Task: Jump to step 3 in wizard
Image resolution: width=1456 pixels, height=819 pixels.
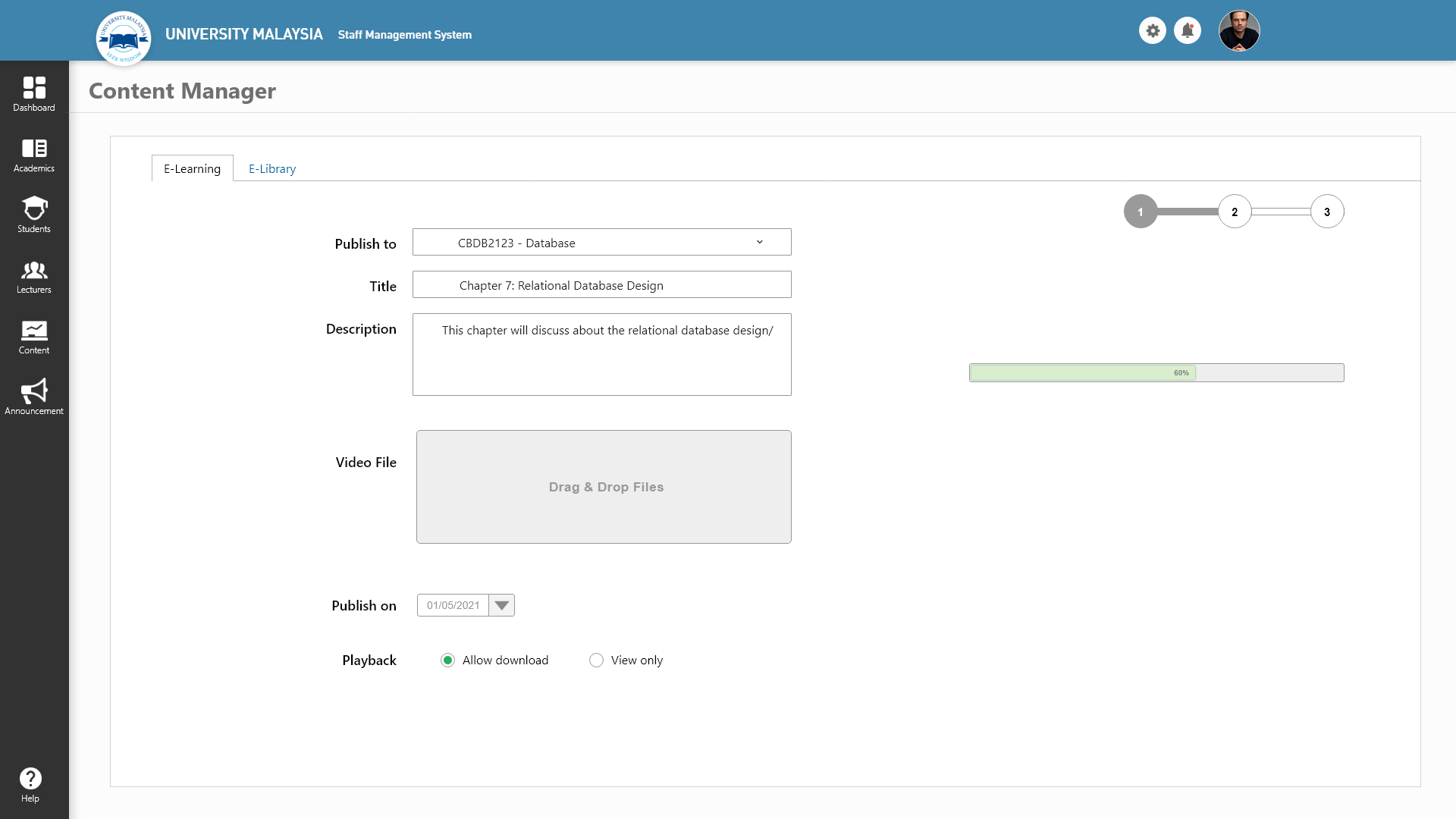Action: pyautogui.click(x=1327, y=212)
